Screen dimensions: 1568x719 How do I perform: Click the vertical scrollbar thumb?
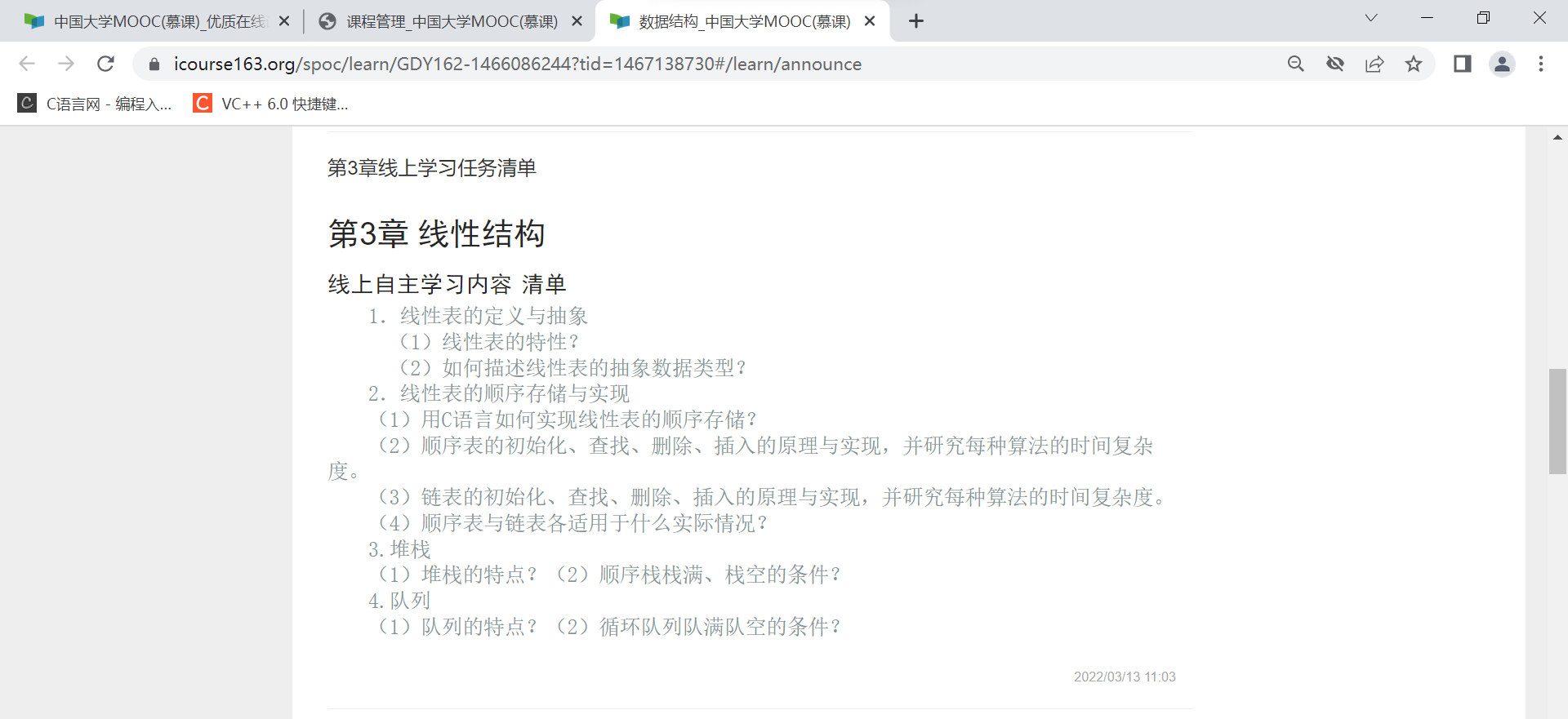(1557, 421)
